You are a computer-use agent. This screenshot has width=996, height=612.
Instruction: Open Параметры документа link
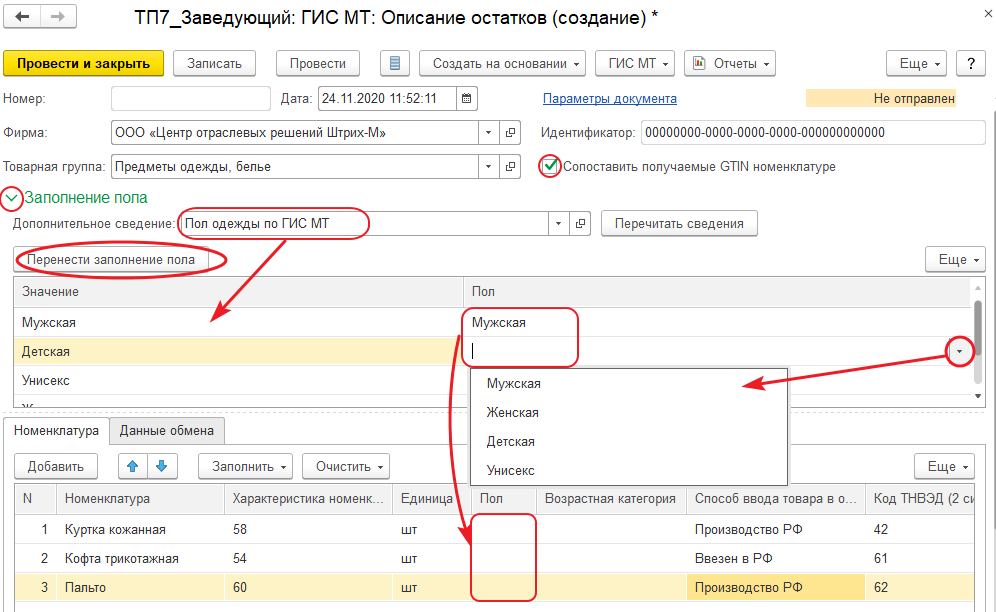point(609,99)
